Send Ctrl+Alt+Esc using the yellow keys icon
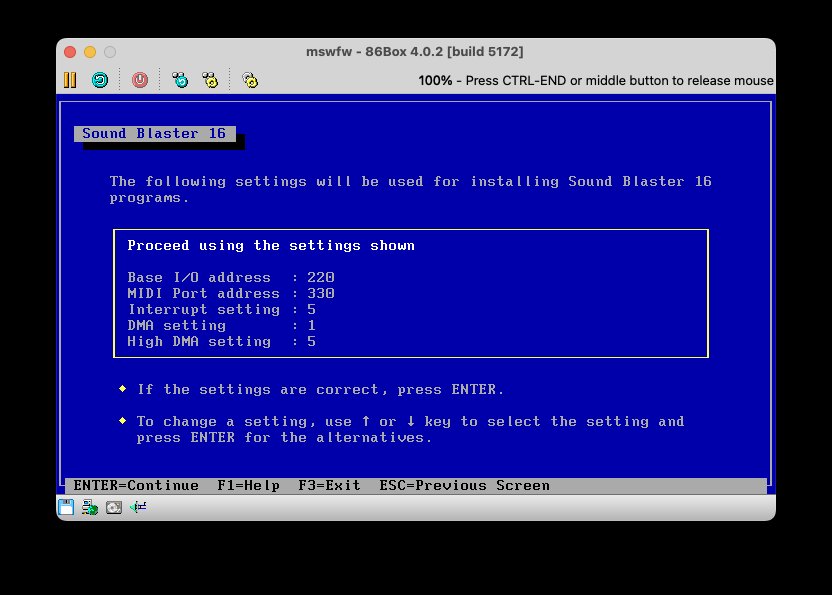 (x=210, y=80)
